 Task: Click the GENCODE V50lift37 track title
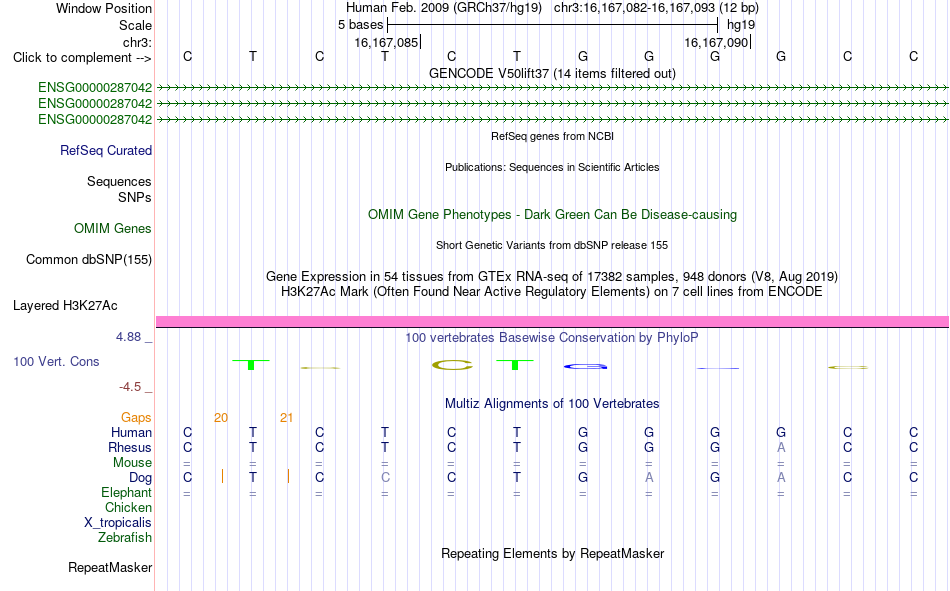pos(552,73)
